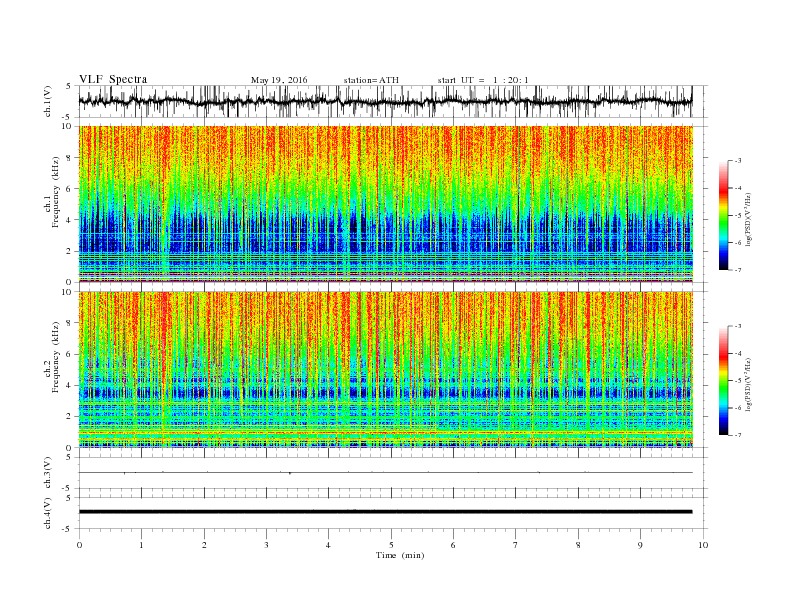
Task: Click the "10" tick on the time axis
Action: point(703,545)
